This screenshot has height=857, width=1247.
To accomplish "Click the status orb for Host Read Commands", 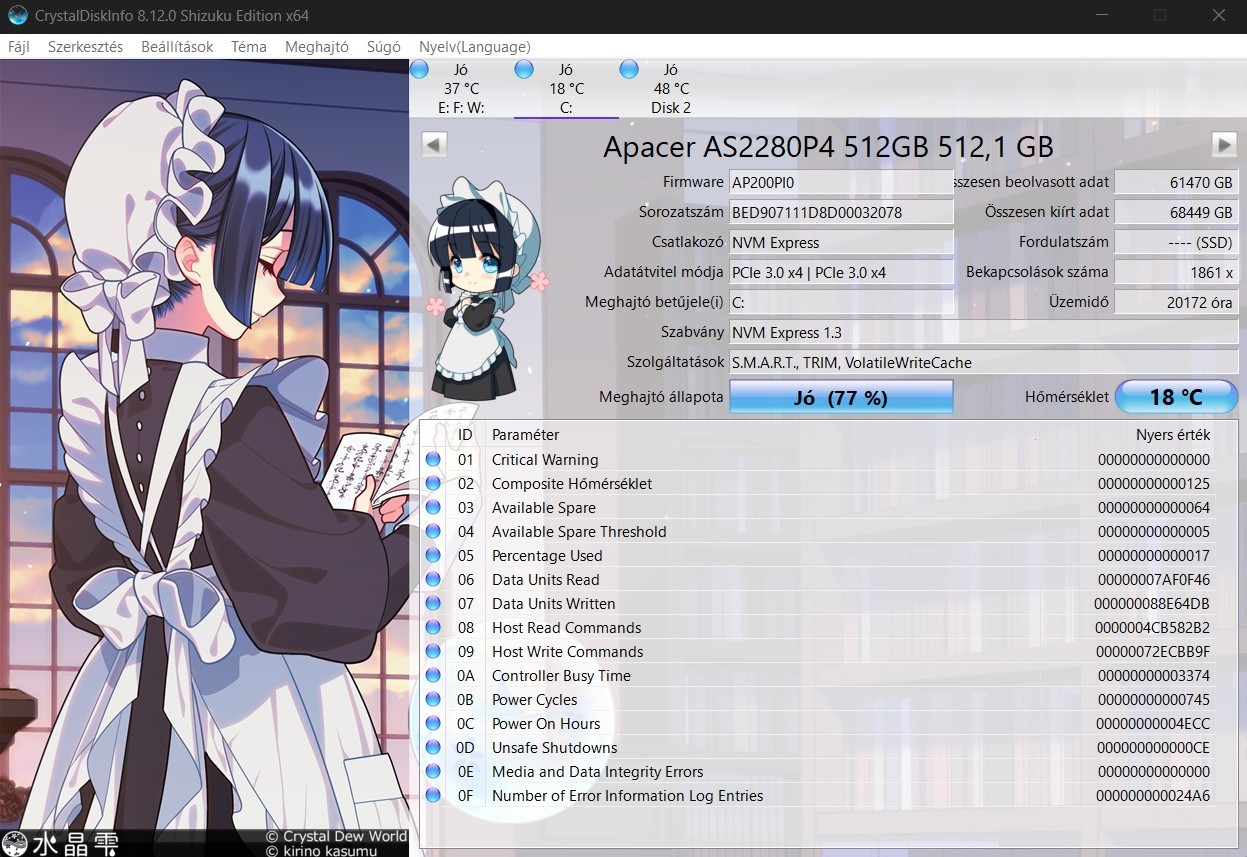I will [433, 628].
